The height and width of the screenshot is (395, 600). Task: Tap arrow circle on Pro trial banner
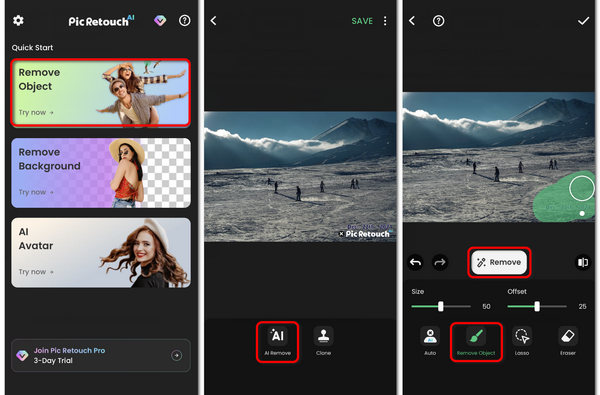pyautogui.click(x=176, y=356)
